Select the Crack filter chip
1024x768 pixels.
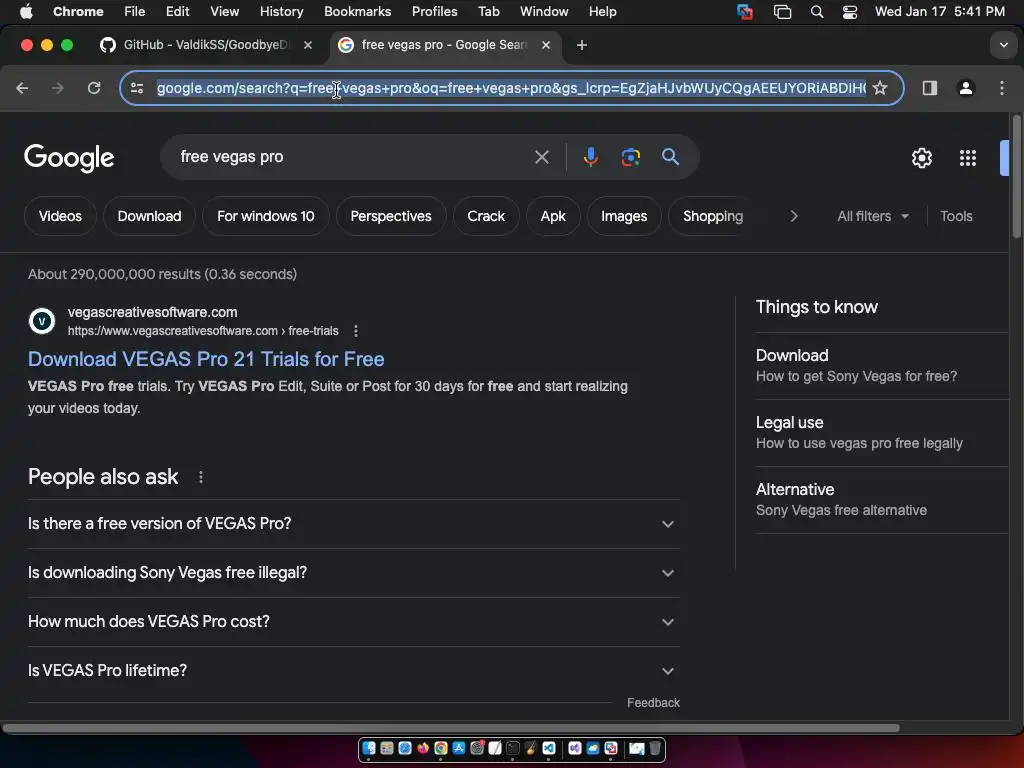[486, 216]
